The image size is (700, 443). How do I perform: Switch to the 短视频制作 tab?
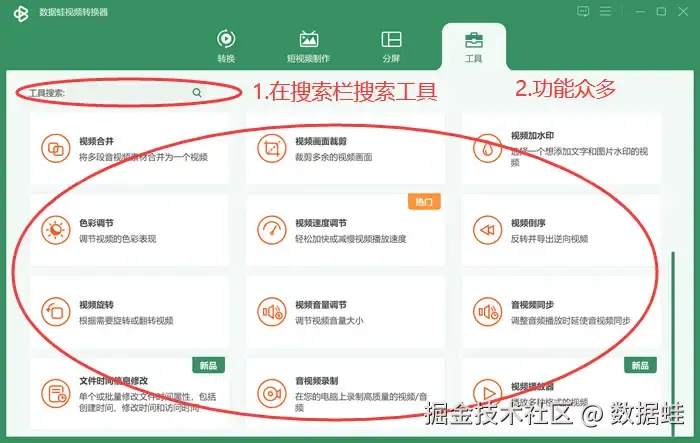click(x=308, y=46)
